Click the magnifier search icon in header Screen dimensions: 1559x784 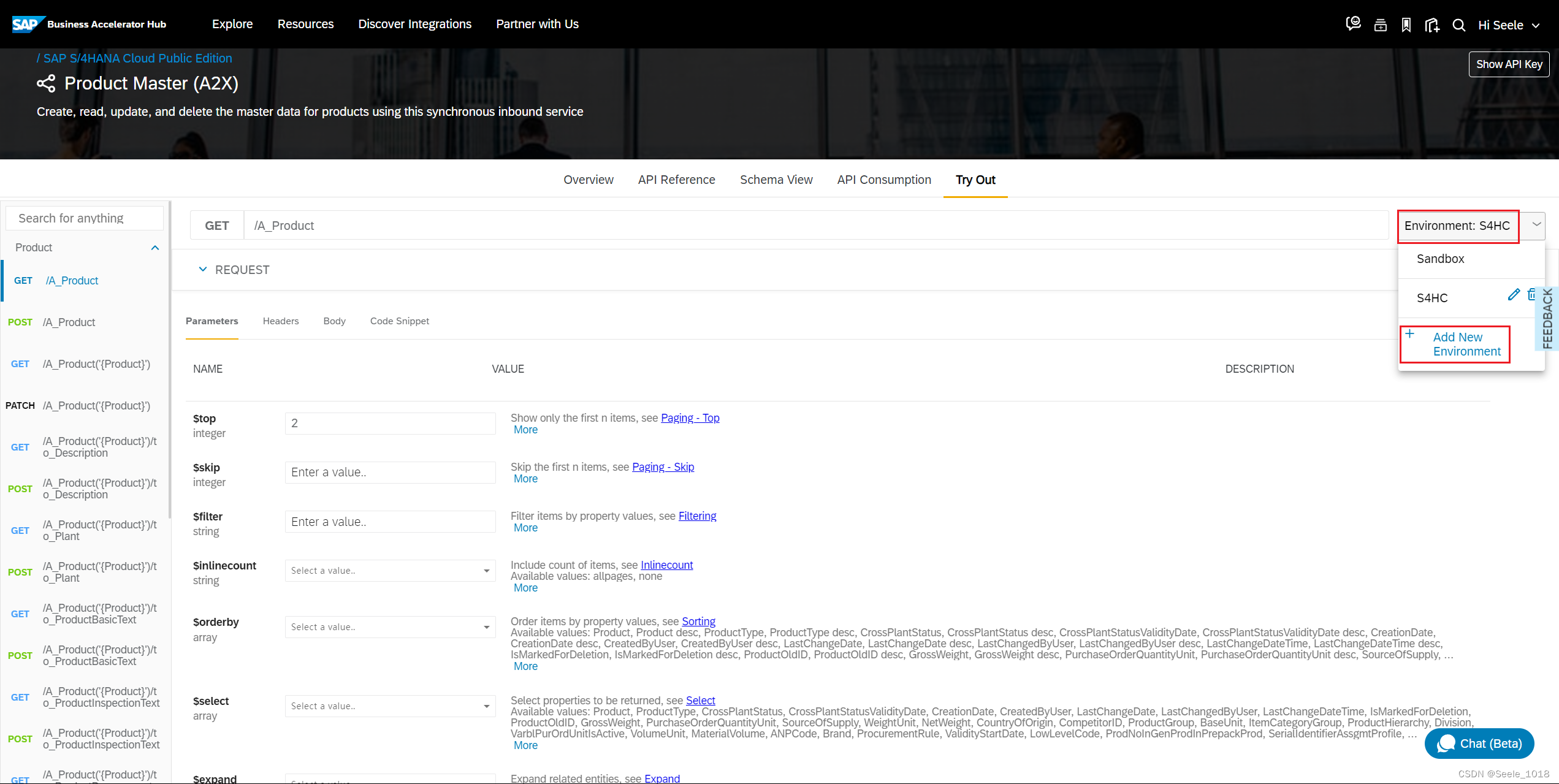point(1459,25)
